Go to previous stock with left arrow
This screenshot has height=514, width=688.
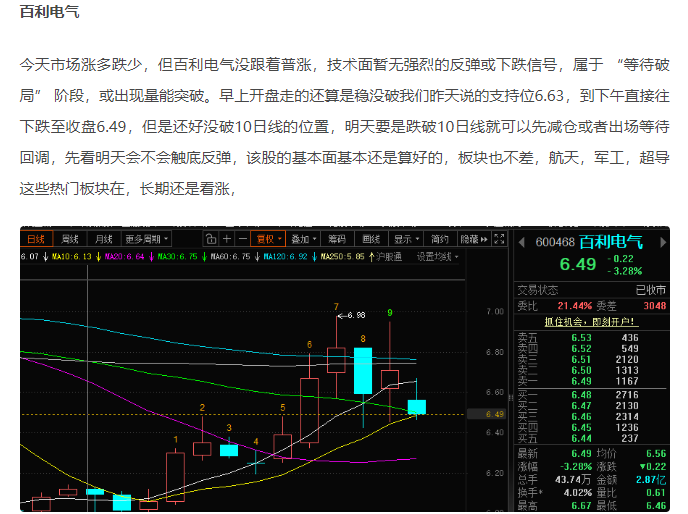pos(522,242)
